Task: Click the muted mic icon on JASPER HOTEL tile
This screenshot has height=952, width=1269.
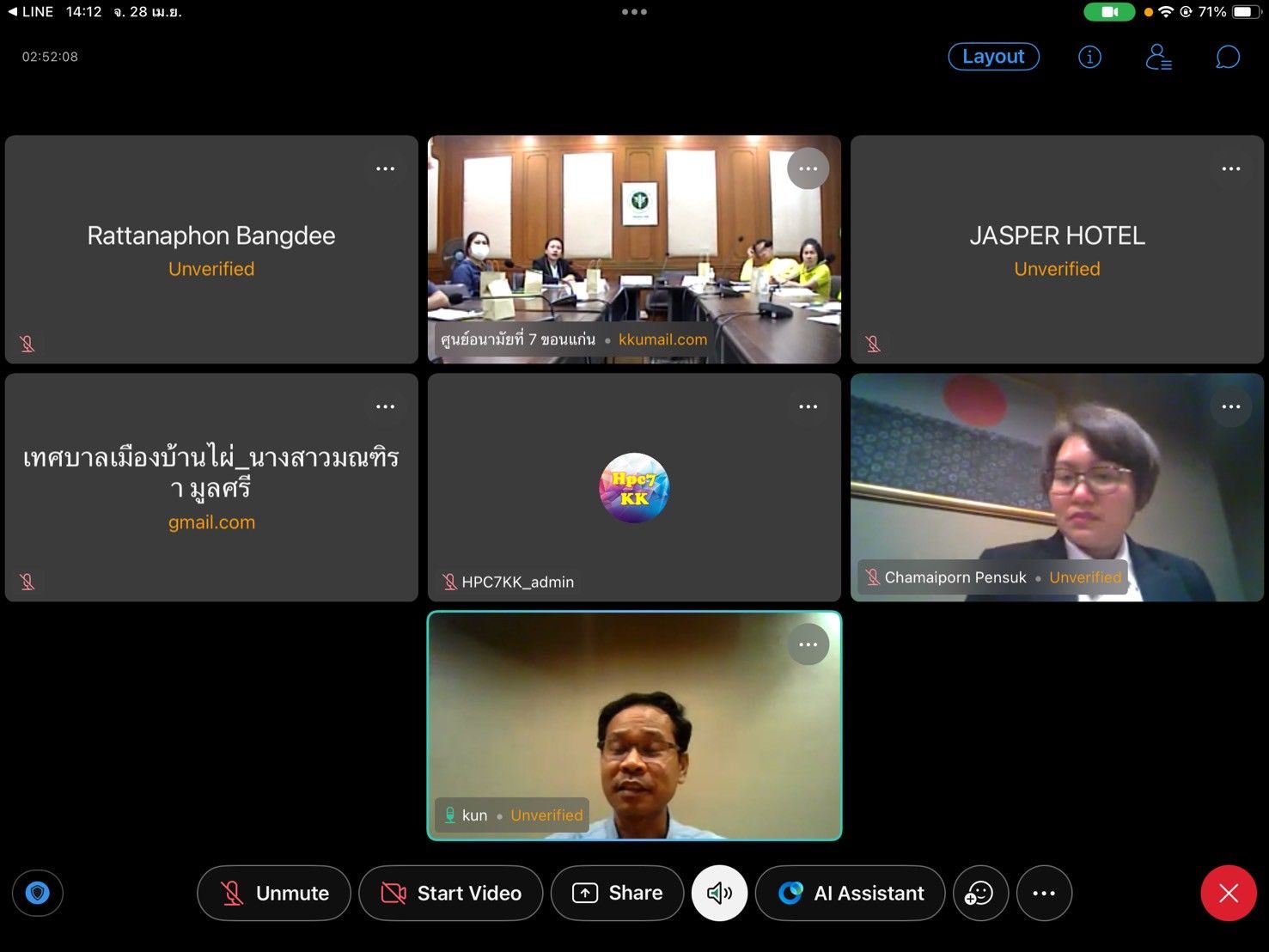Action: 873,344
